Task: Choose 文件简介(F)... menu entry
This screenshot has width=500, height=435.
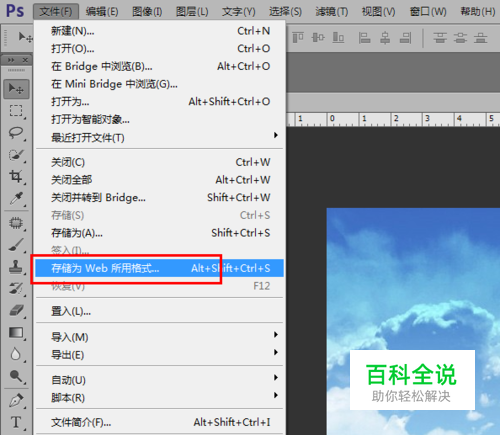Action: 160,422
